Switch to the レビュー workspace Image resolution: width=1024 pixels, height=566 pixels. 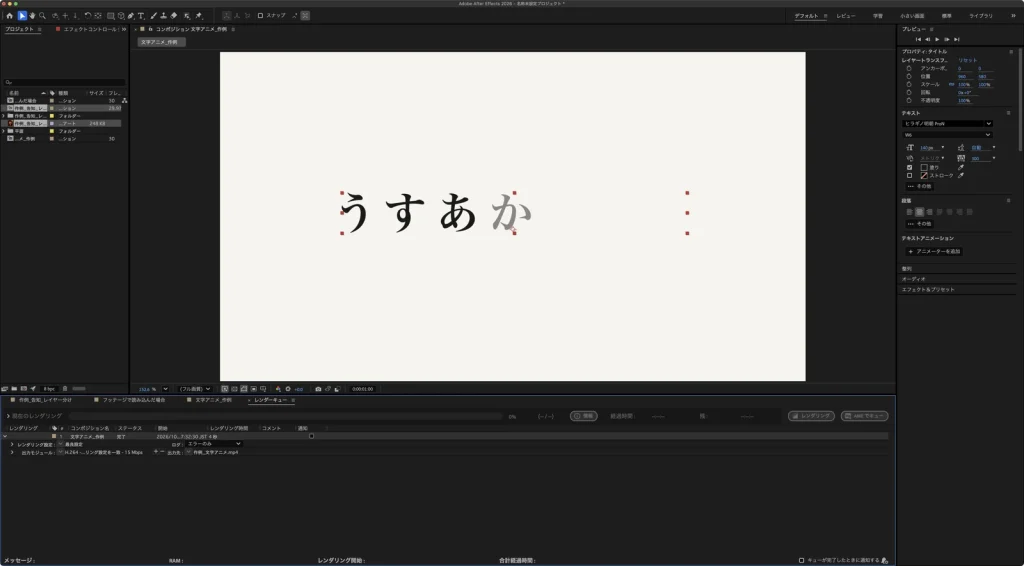[x=846, y=16]
